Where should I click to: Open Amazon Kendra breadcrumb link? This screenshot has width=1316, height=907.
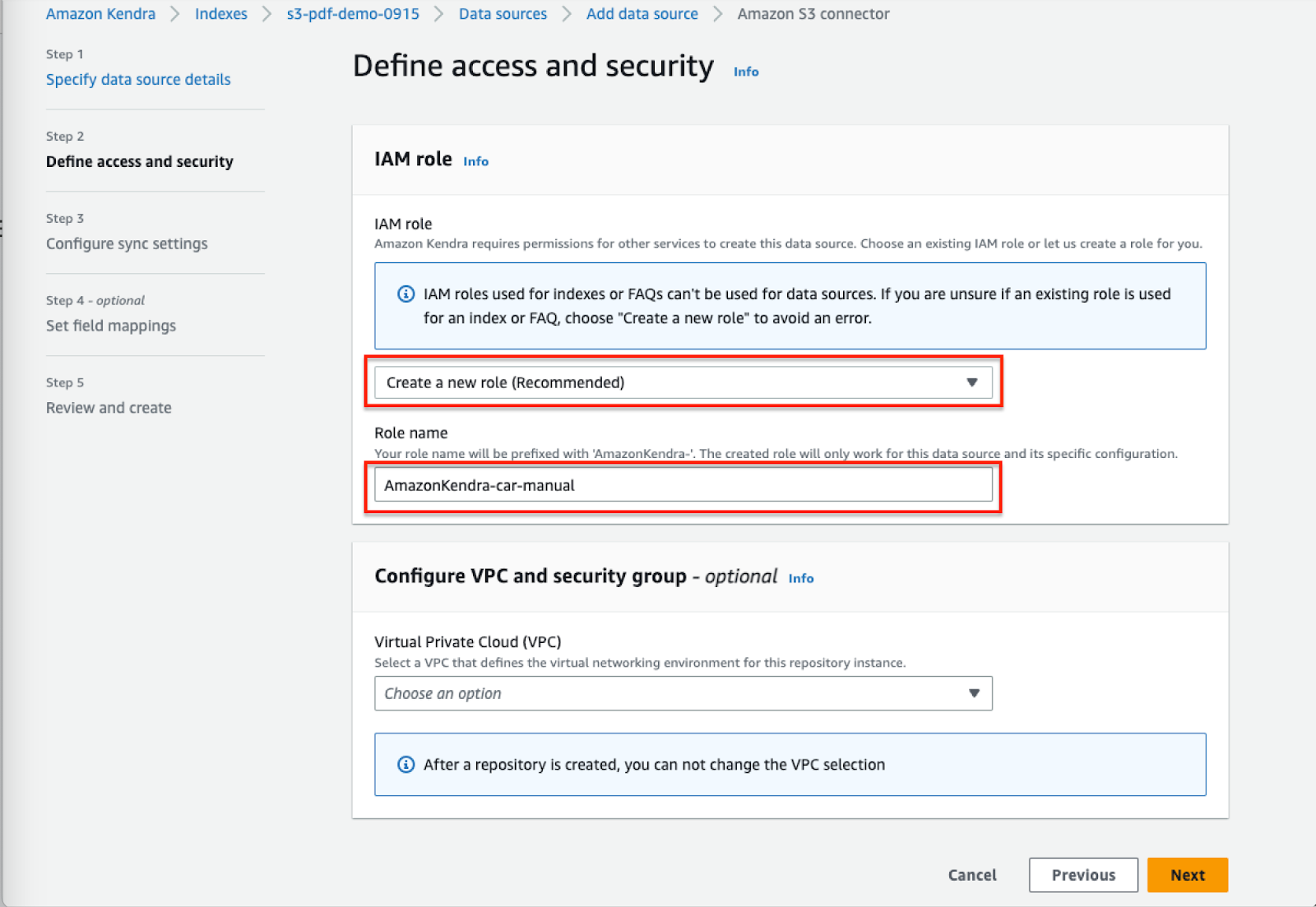click(x=100, y=14)
